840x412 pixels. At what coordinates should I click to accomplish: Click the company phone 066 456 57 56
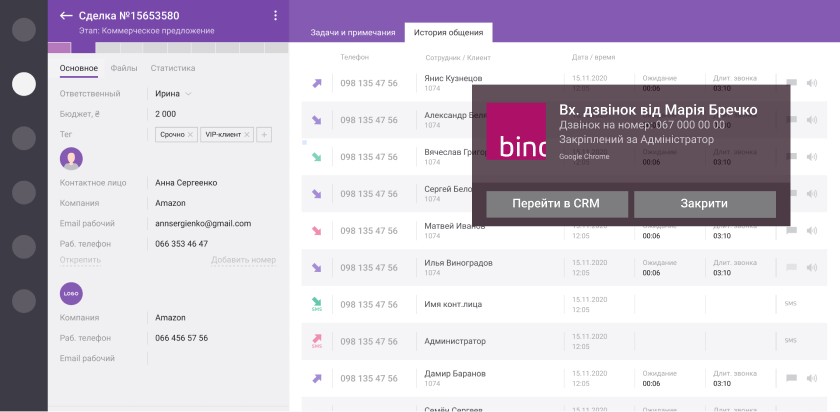tap(182, 338)
